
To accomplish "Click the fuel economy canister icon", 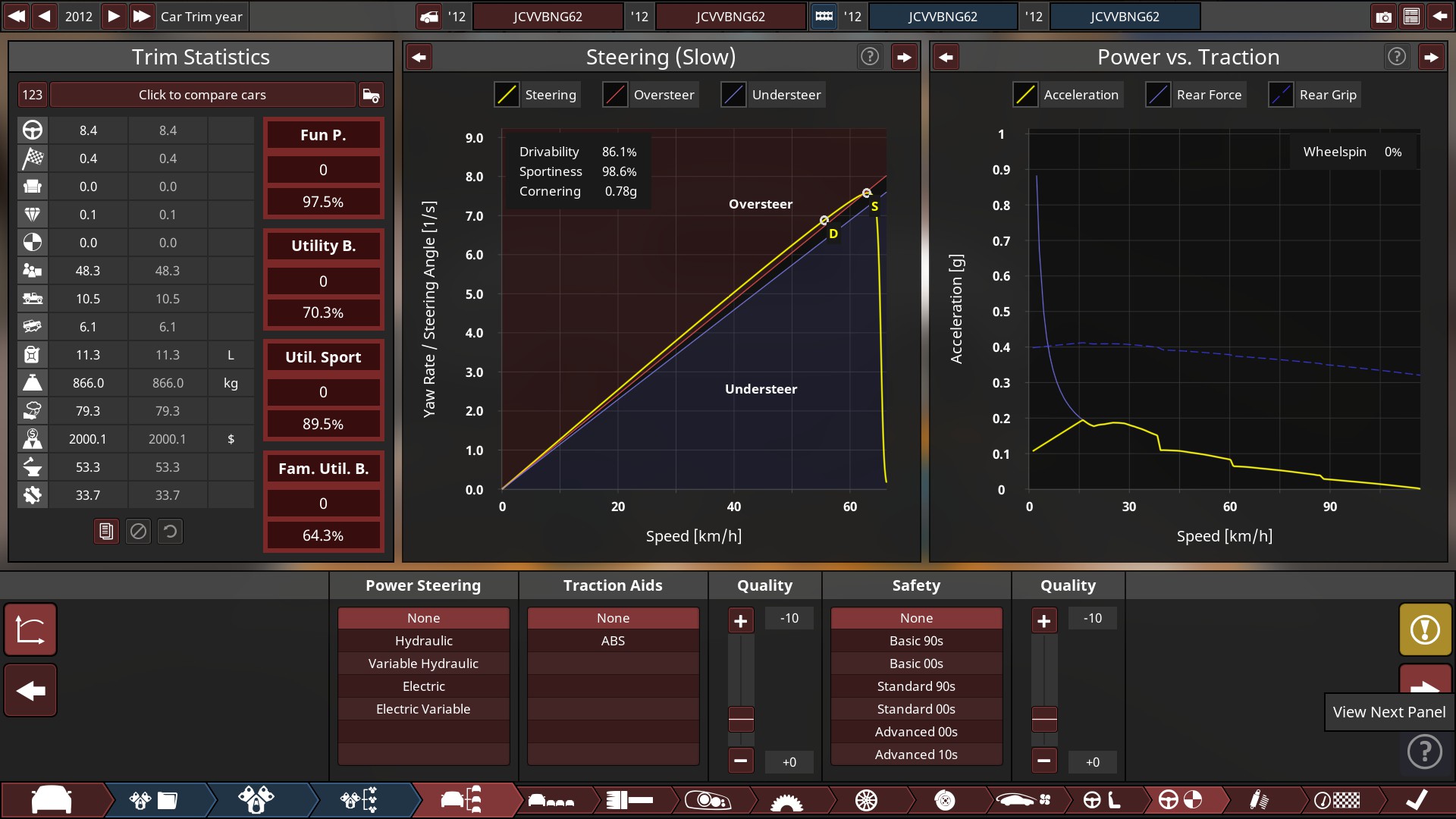I will [33, 355].
